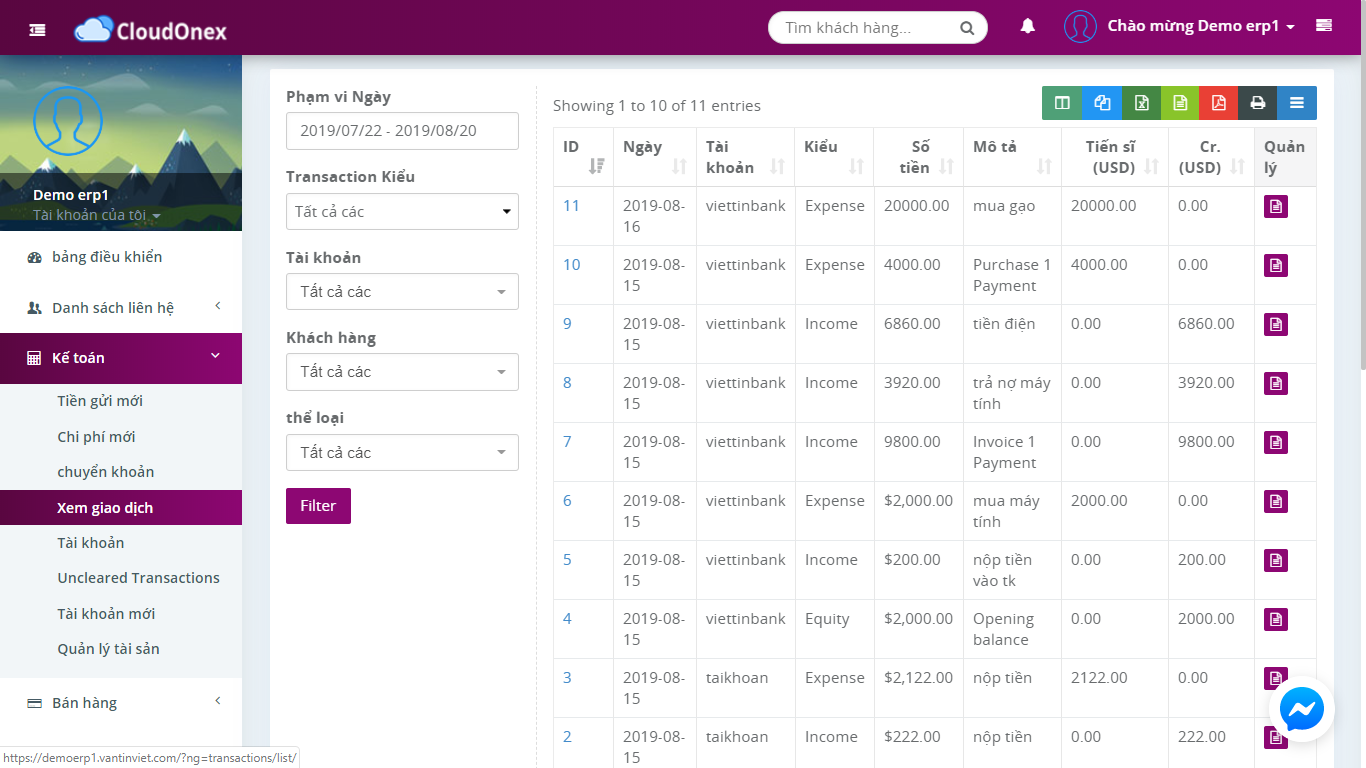Open transaction ID 8 link
The image size is (1366, 768).
tap(567, 383)
